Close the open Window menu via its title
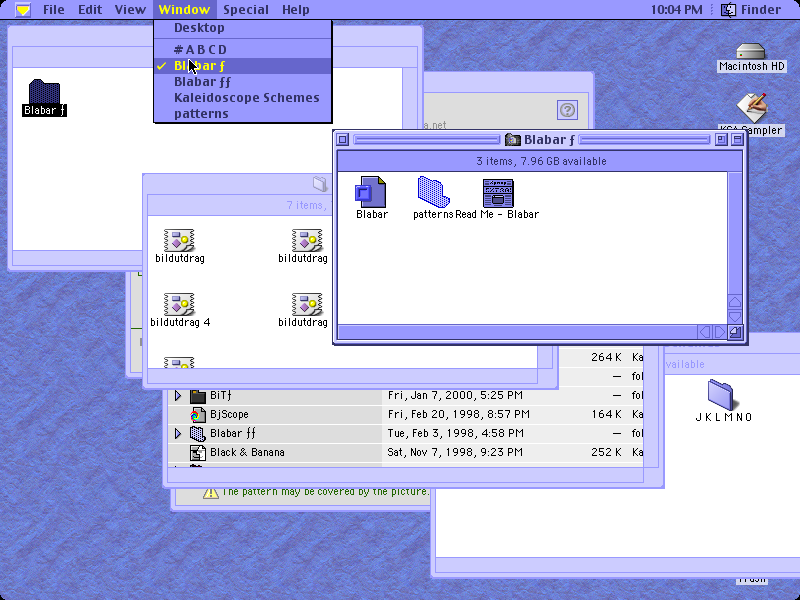 [x=184, y=10]
